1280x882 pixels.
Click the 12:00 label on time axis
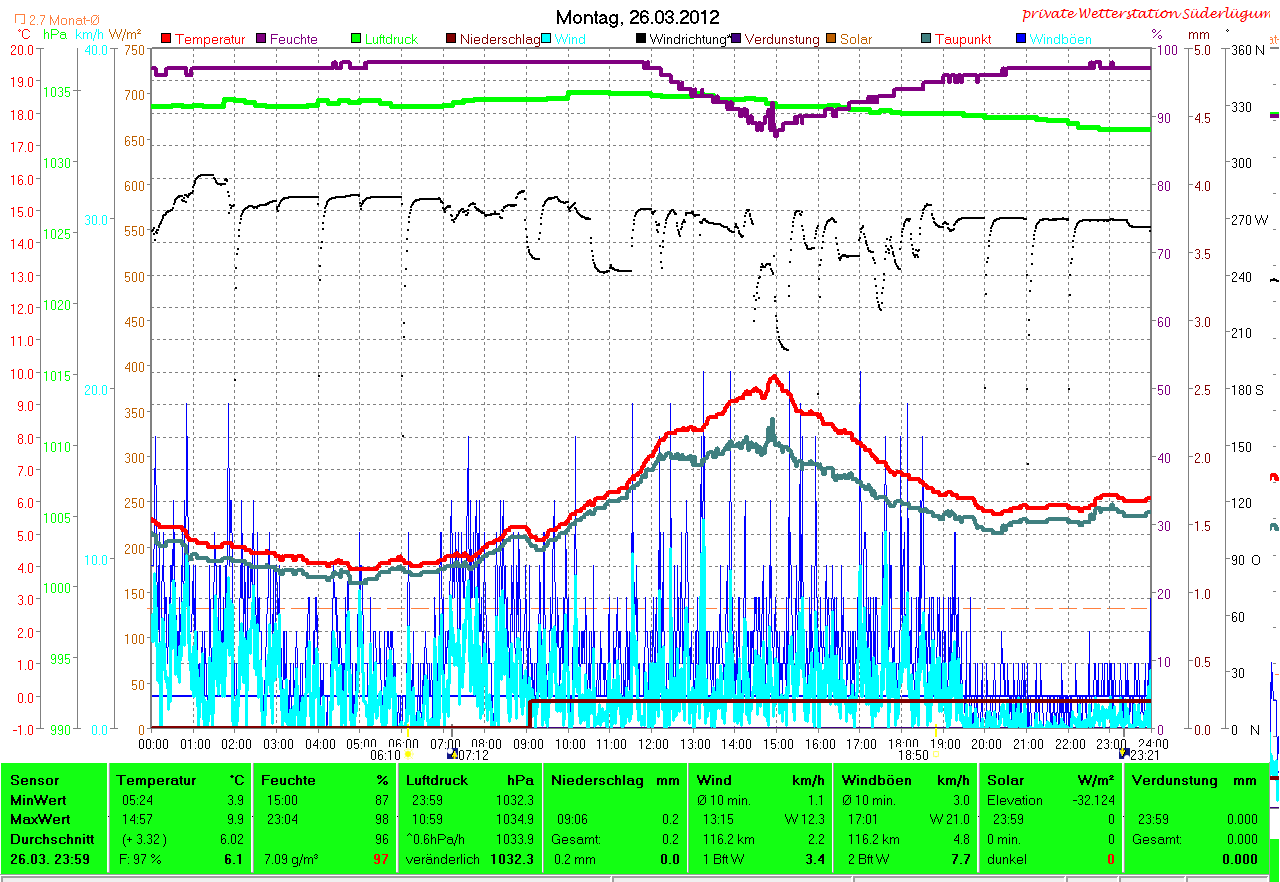(x=653, y=744)
